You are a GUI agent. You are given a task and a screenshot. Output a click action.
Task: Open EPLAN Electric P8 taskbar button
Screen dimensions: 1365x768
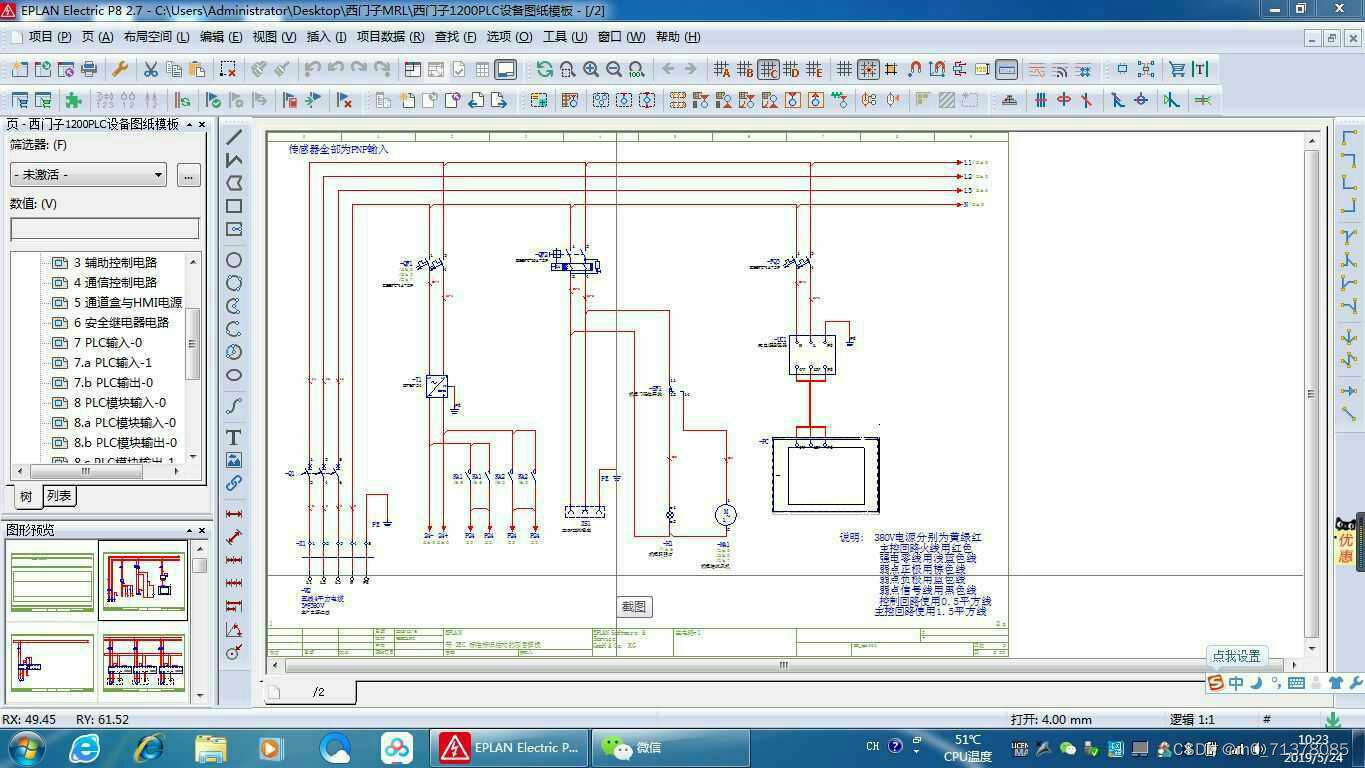[x=509, y=747]
